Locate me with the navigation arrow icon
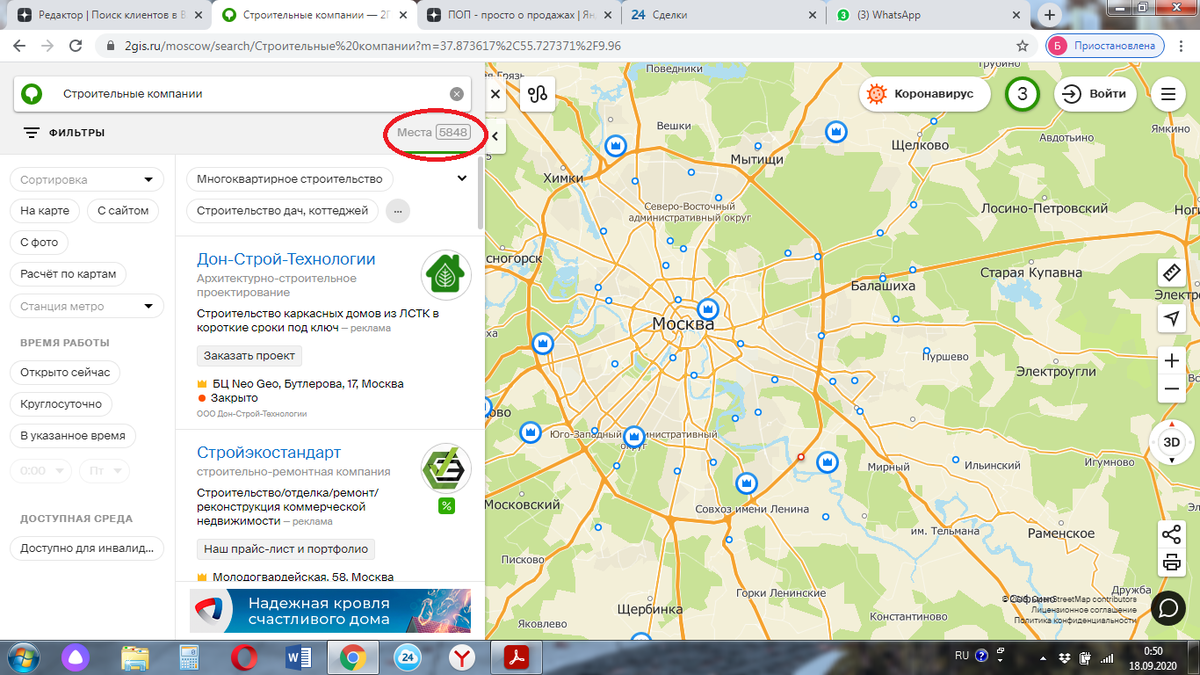This screenshot has width=1200, height=675. click(x=1171, y=318)
